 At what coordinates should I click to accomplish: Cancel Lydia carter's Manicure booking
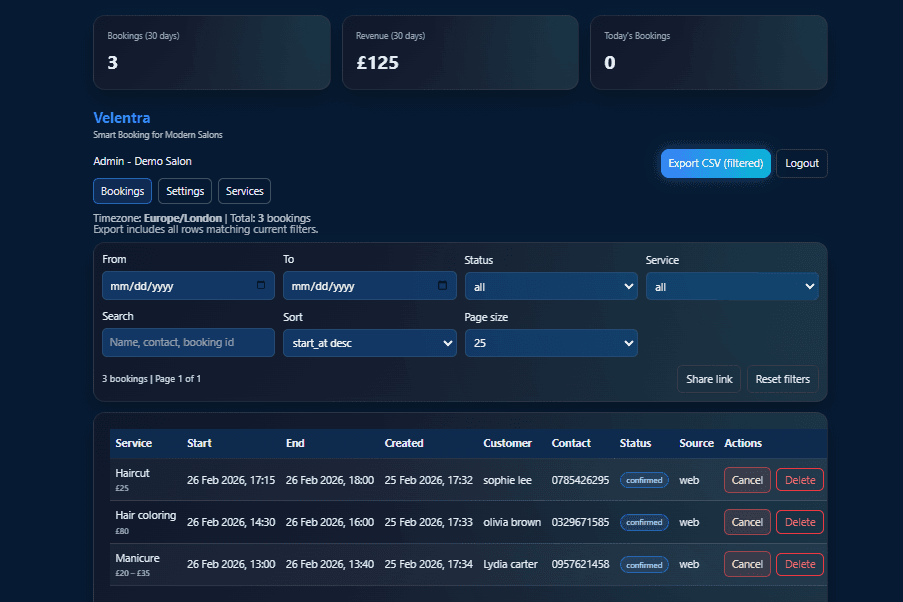[x=747, y=564]
